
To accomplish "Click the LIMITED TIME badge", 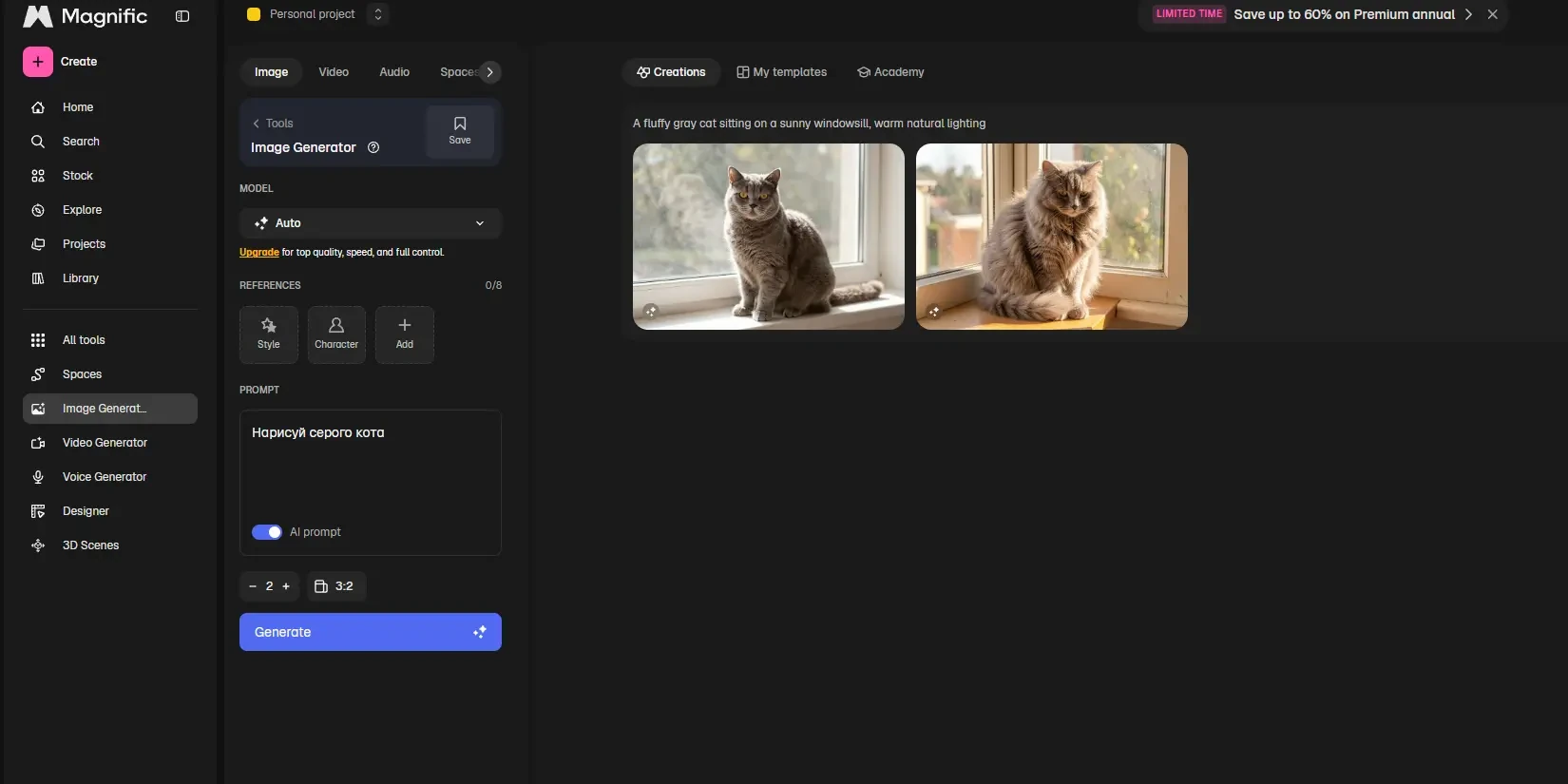I will point(1189,14).
